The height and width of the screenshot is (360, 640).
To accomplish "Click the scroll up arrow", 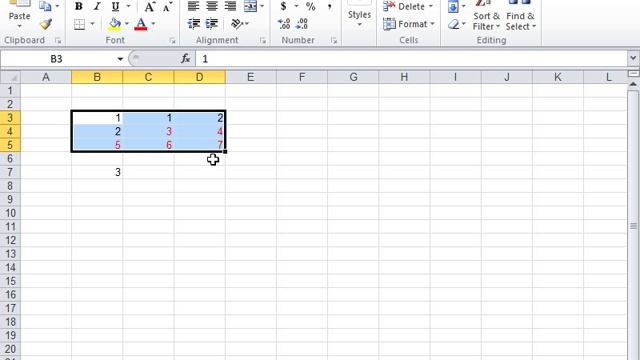I will pyautogui.click(x=633, y=84).
